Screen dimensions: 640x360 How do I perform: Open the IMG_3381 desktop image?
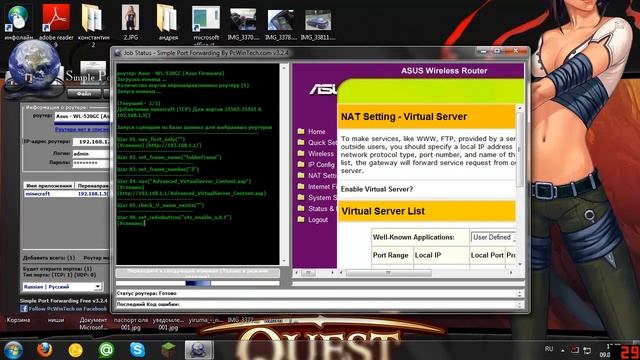pos(318,24)
